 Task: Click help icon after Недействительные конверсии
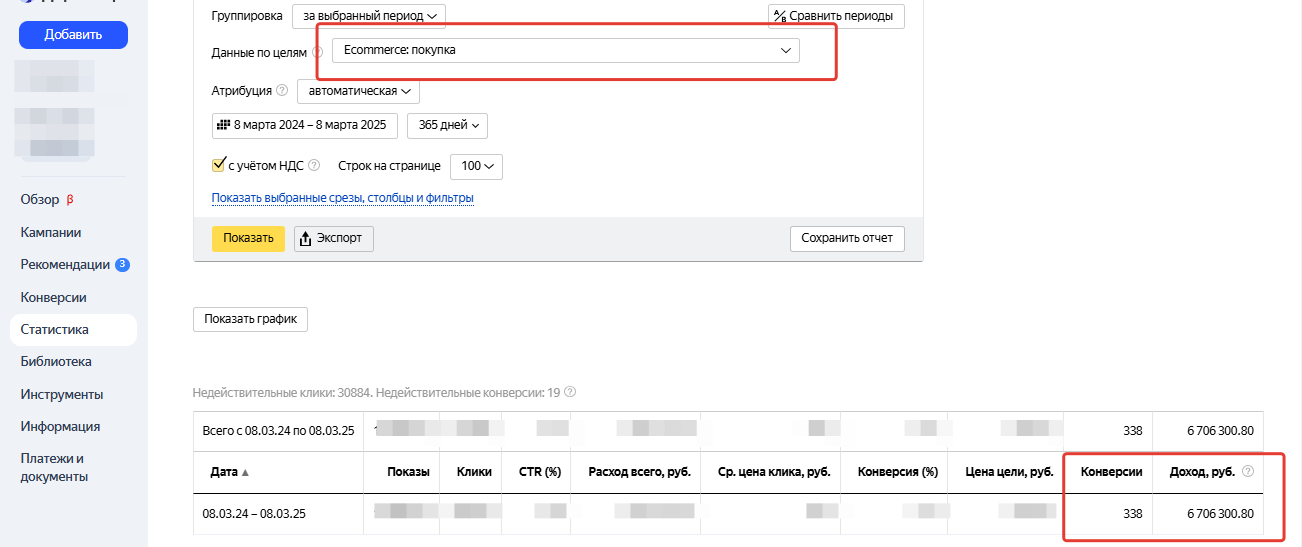click(570, 393)
